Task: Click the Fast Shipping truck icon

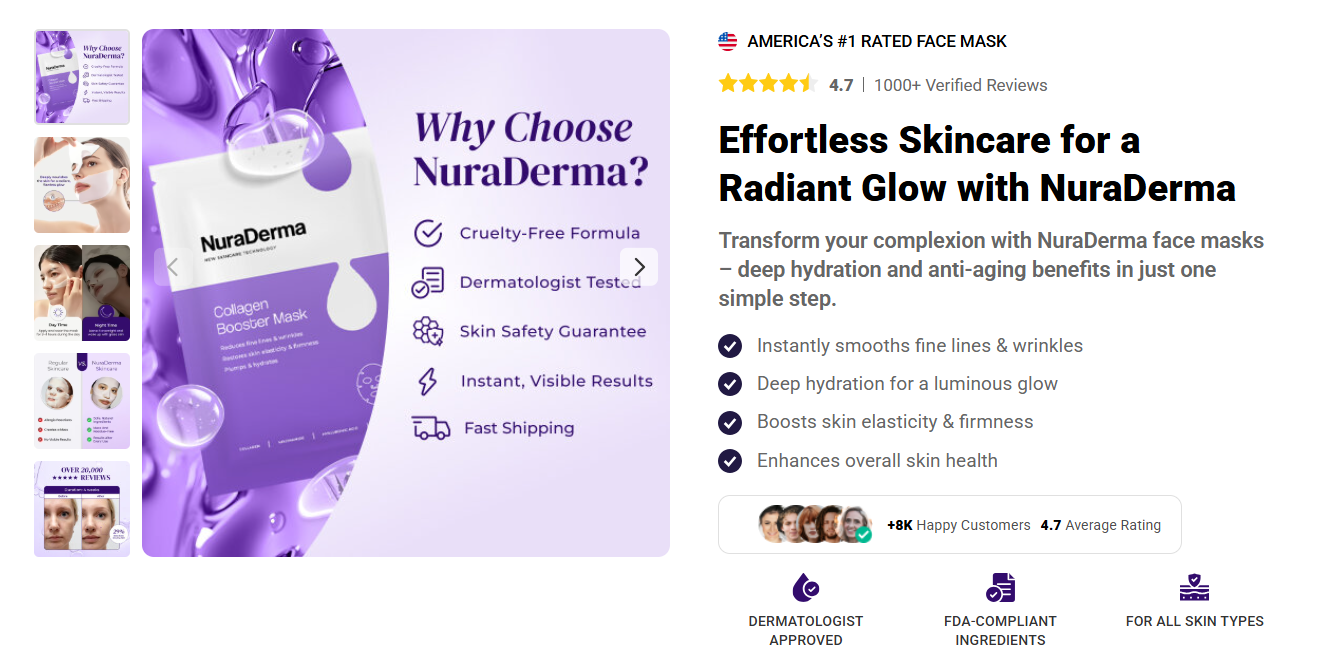Action: (x=431, y=428)
